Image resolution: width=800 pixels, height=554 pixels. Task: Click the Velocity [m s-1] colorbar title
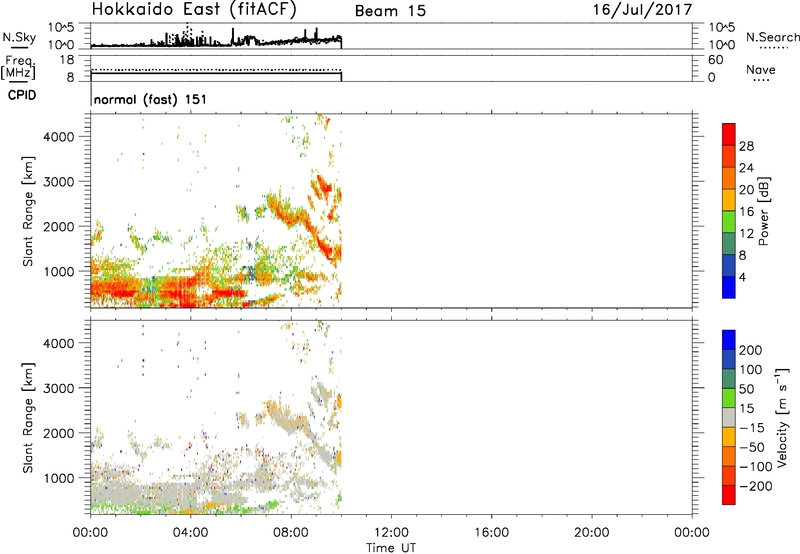pyautogui.click(x=782, y=417)
